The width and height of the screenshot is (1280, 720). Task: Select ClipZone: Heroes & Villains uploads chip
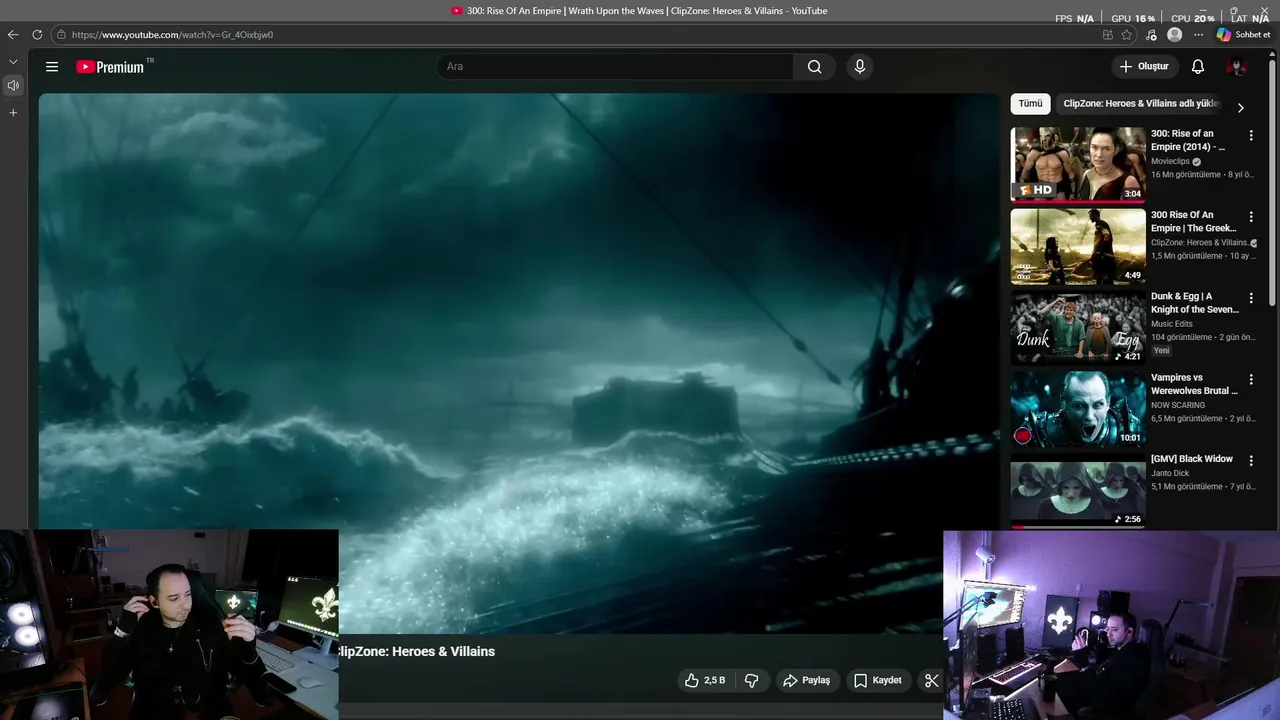pos(1140,104)
